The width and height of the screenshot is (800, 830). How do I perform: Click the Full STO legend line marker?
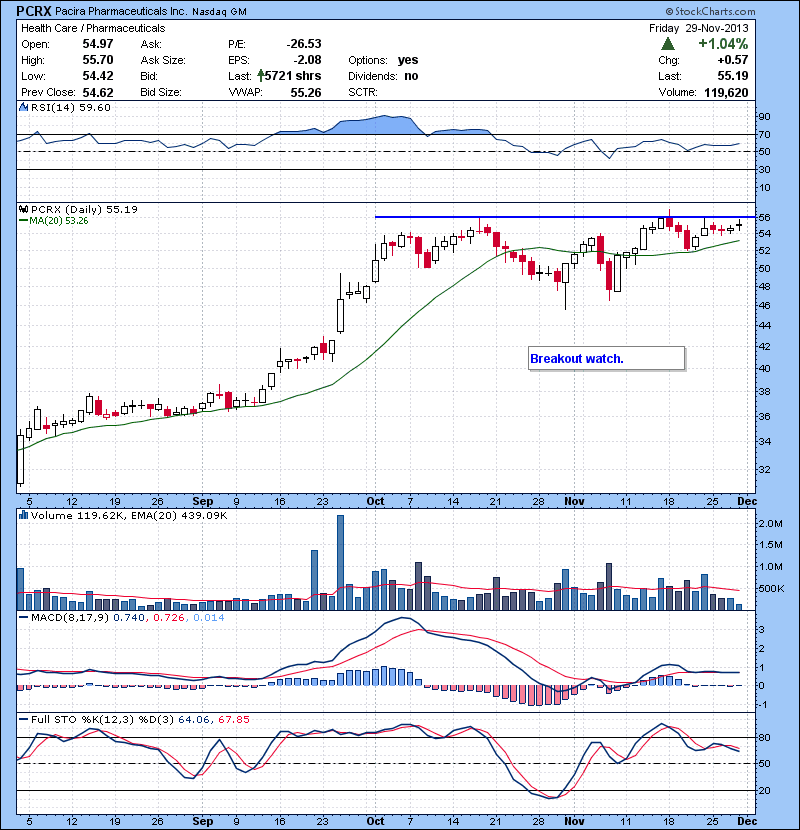(x=23, y=719)
